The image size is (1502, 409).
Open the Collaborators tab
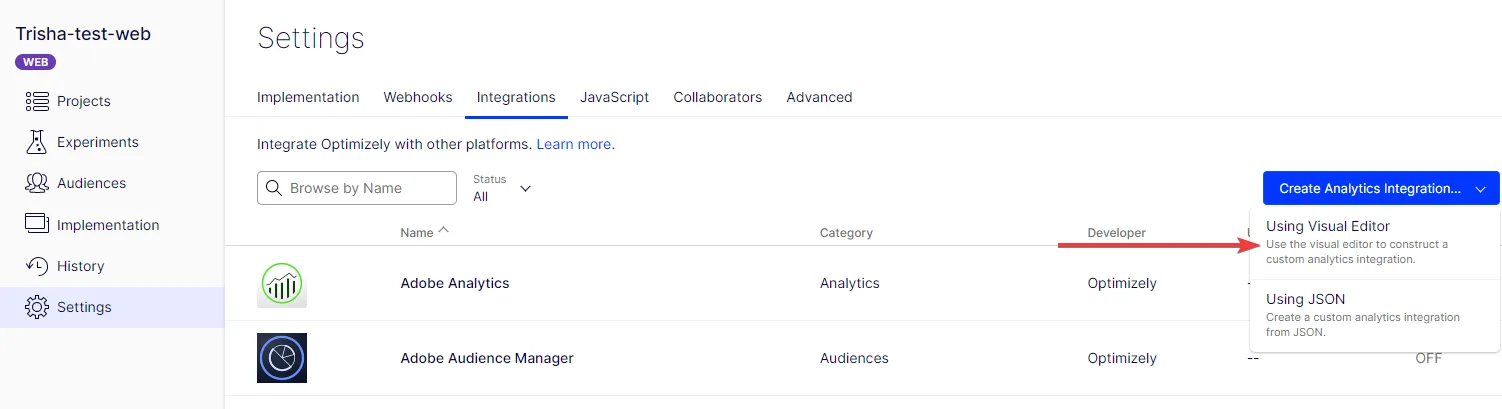click(x=718, y=97)
